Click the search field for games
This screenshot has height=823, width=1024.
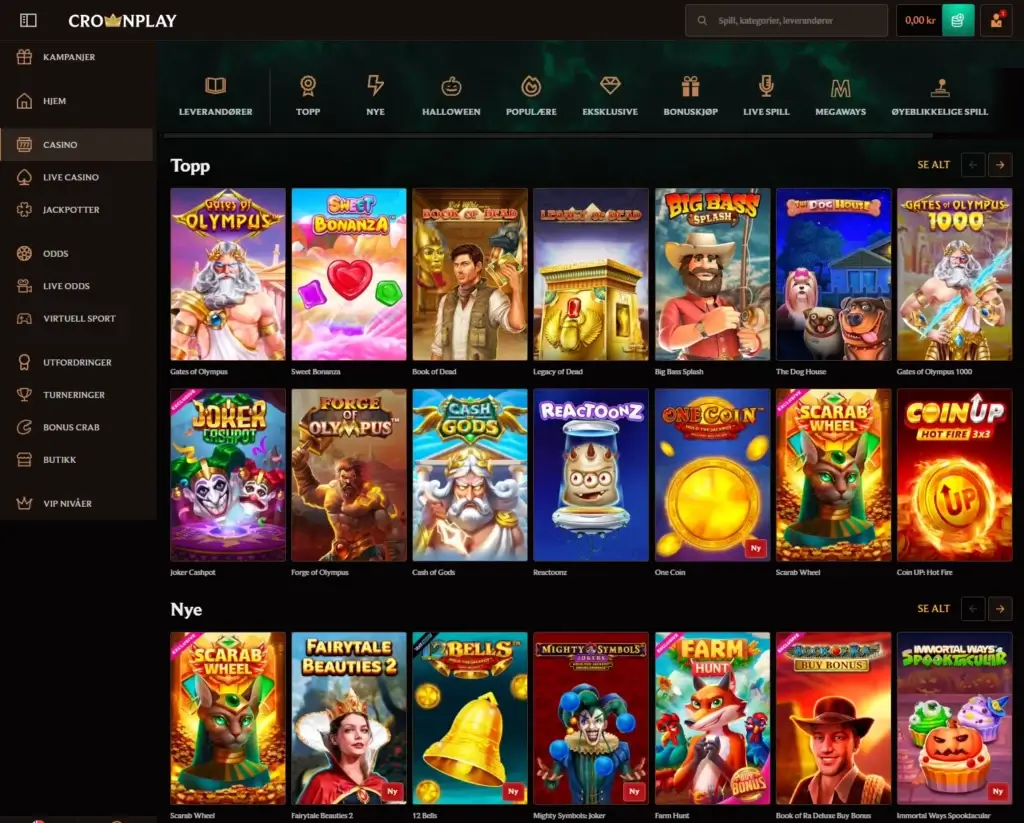(x=786, y=20)
